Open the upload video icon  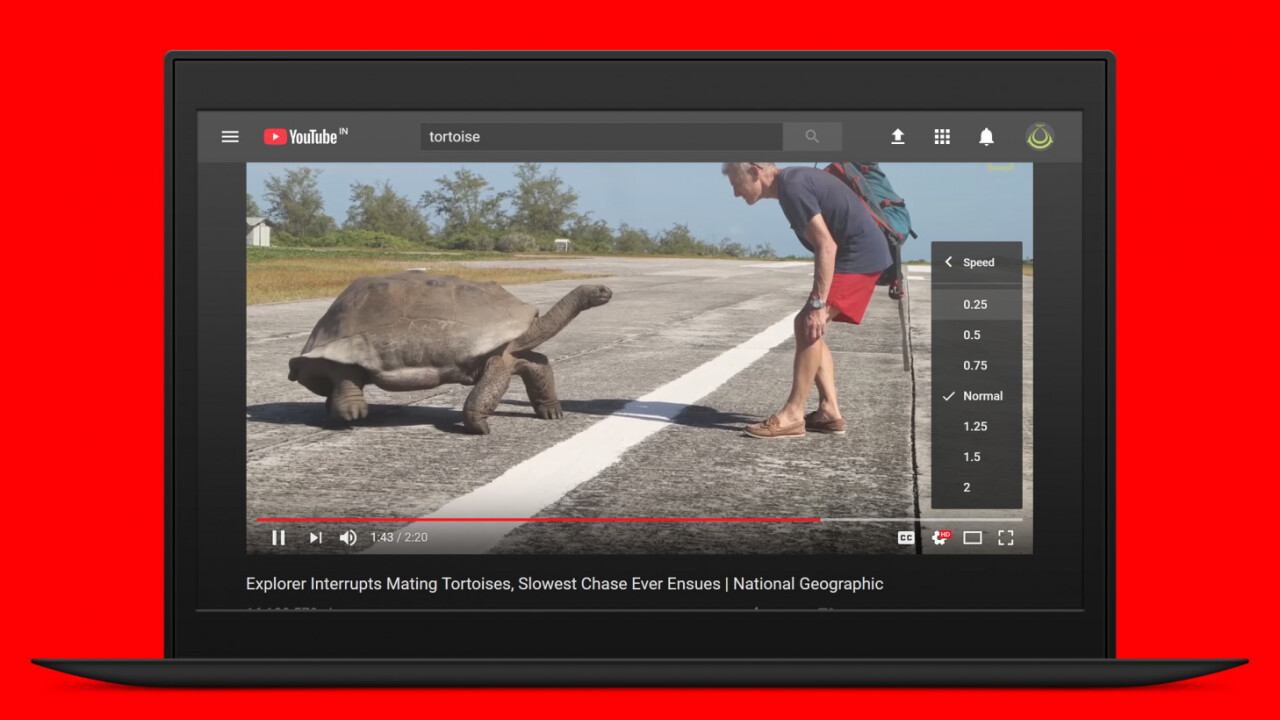click(x=898, y=137)
